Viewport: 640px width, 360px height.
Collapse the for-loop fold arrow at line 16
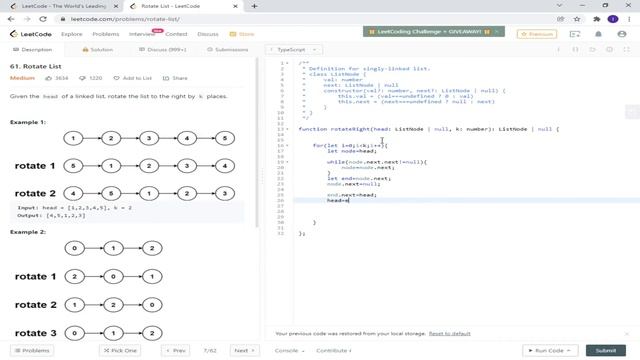tap(287, 145)
